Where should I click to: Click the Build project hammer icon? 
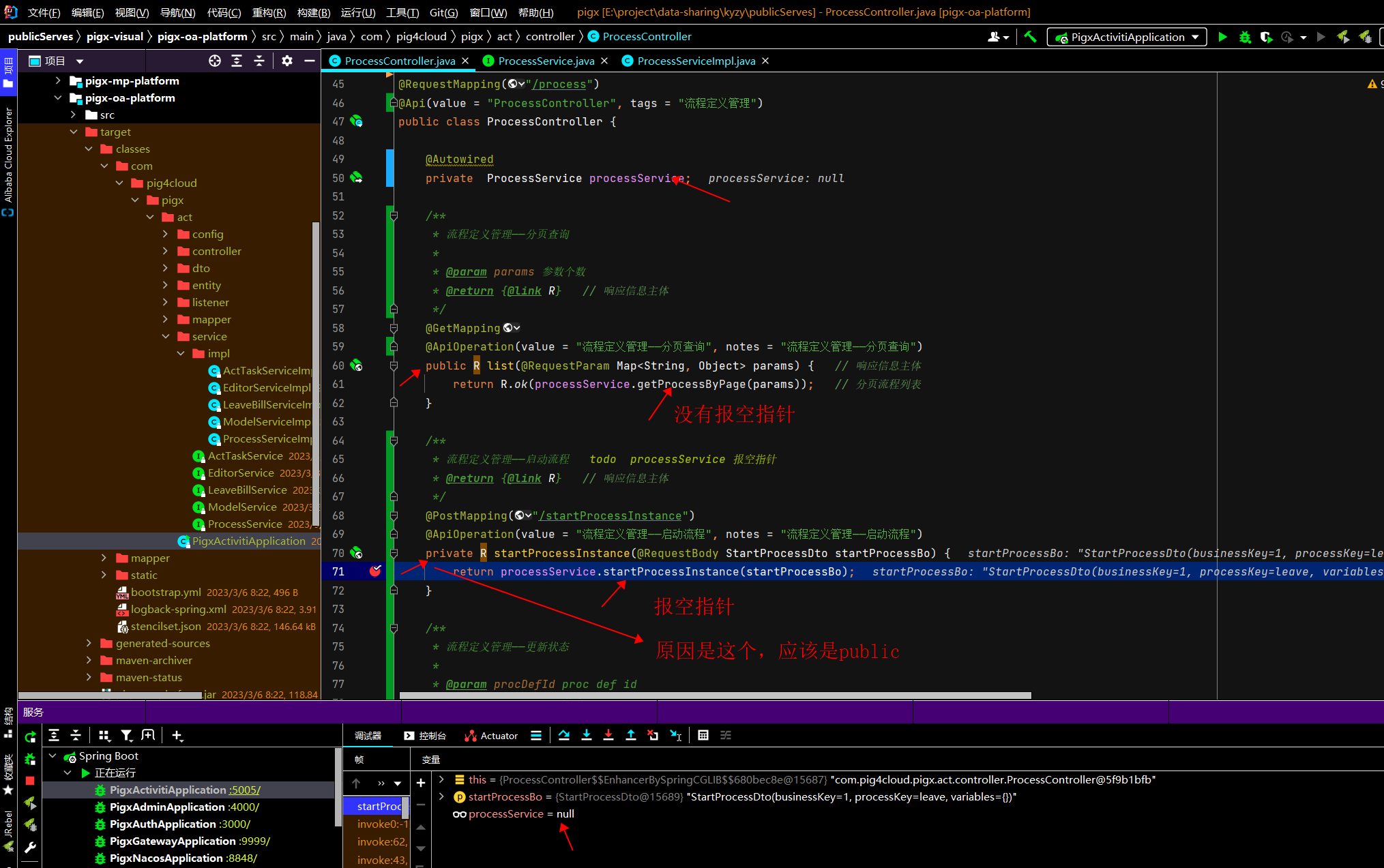(1030, 37)
